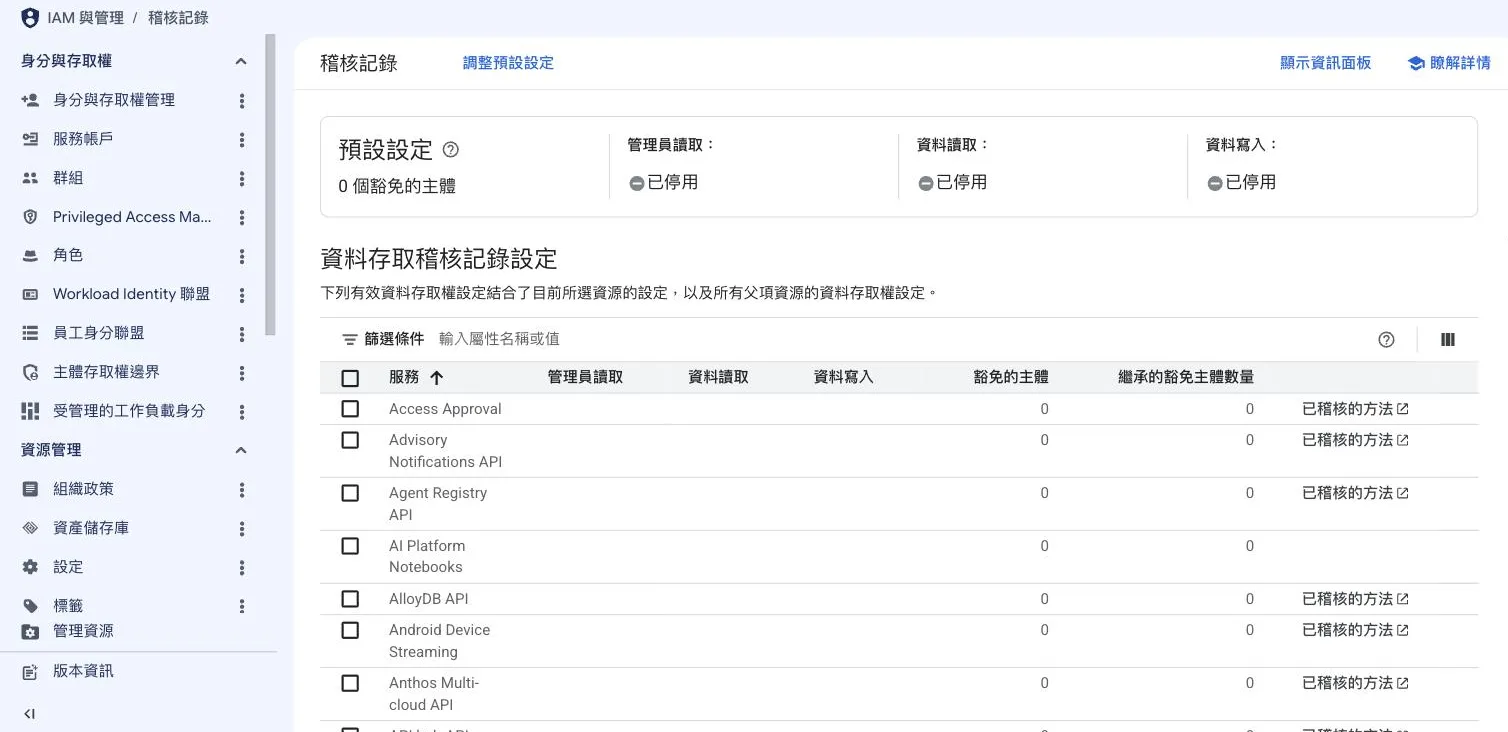Check the AlloyDB API checkbox
The width and height of the screenshot is (1508, 732).
(x=350, y=599)
